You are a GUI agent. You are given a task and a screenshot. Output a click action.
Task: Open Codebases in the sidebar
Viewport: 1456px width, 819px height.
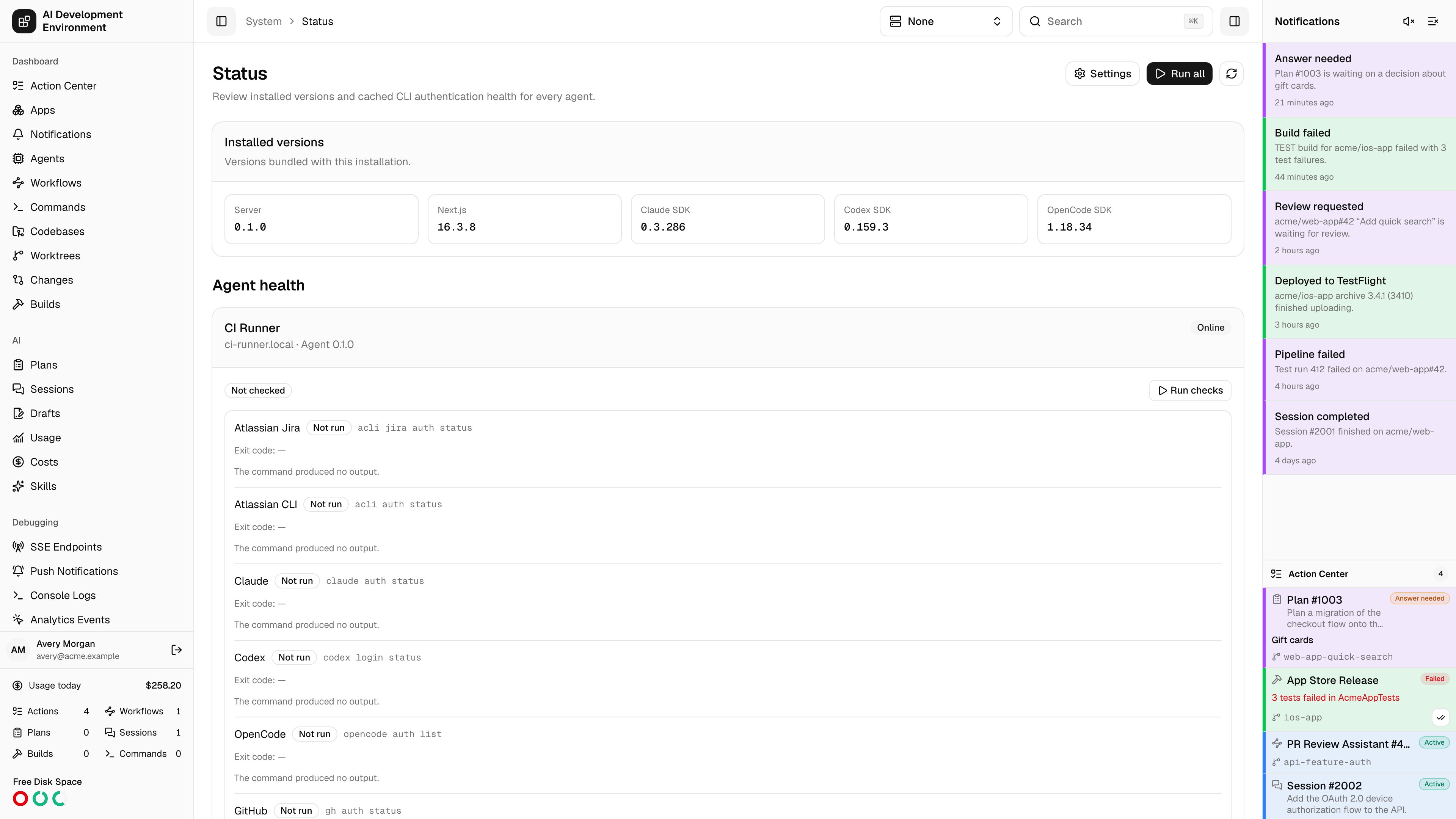tap(97, 232)
